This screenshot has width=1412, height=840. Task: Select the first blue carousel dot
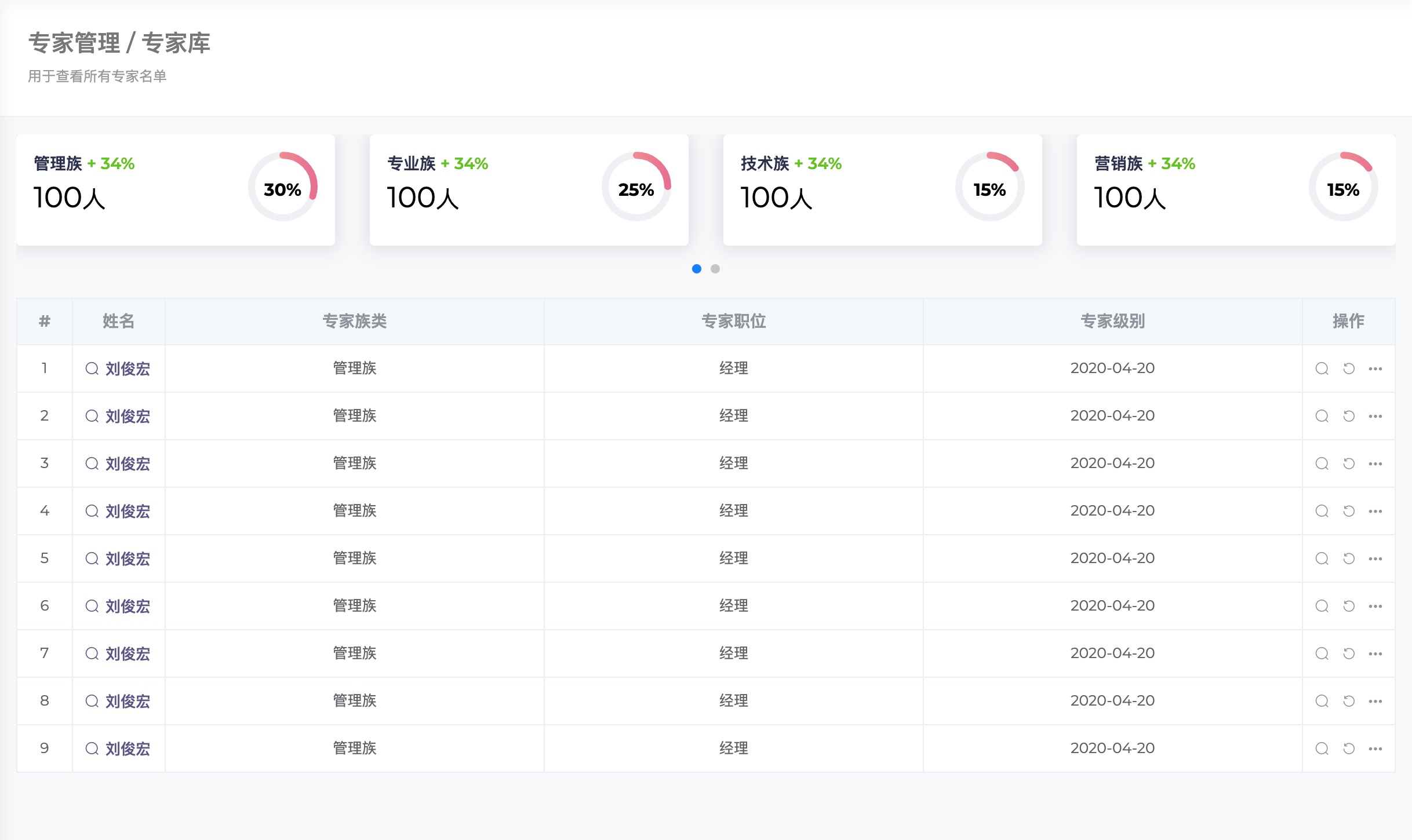[x=697, y=269]
